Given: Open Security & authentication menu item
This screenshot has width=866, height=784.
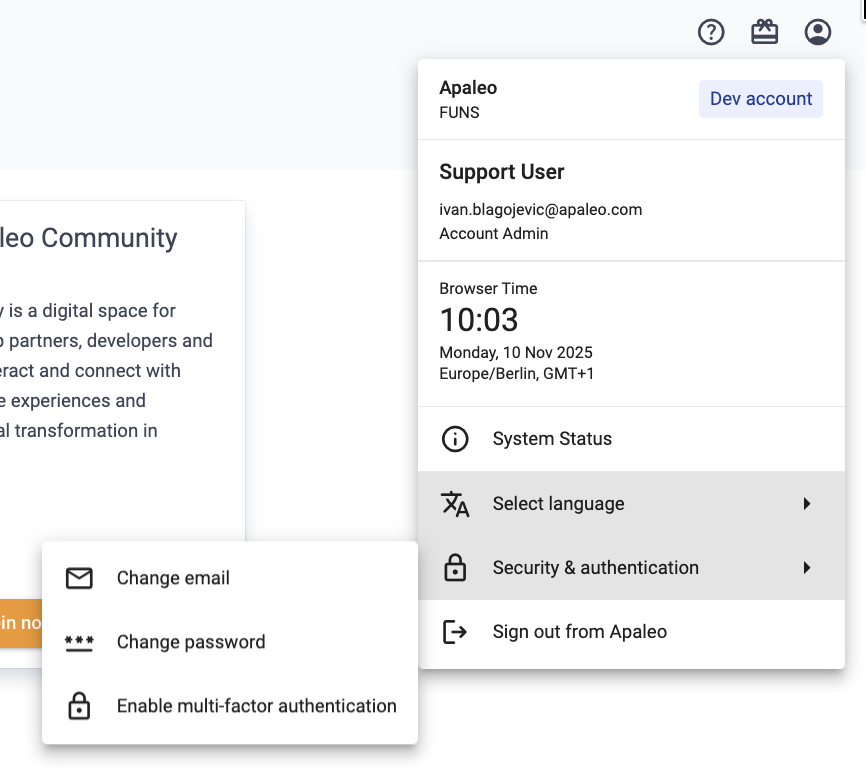Looking at the screenshot, I should (x=631, y=568).
